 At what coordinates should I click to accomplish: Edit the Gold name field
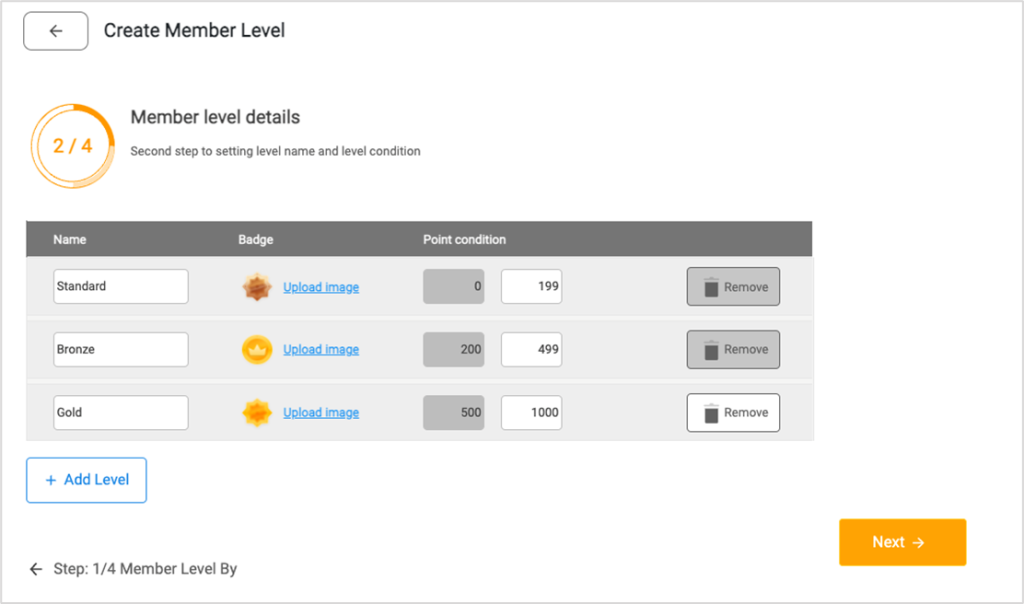(x=121, y=413)
